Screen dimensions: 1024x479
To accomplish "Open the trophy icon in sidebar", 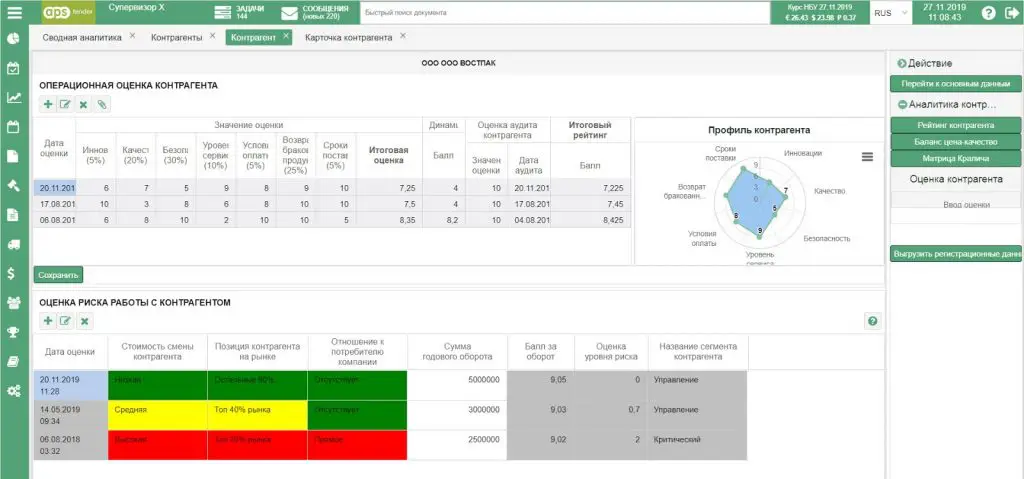I will tap(12, 332).
